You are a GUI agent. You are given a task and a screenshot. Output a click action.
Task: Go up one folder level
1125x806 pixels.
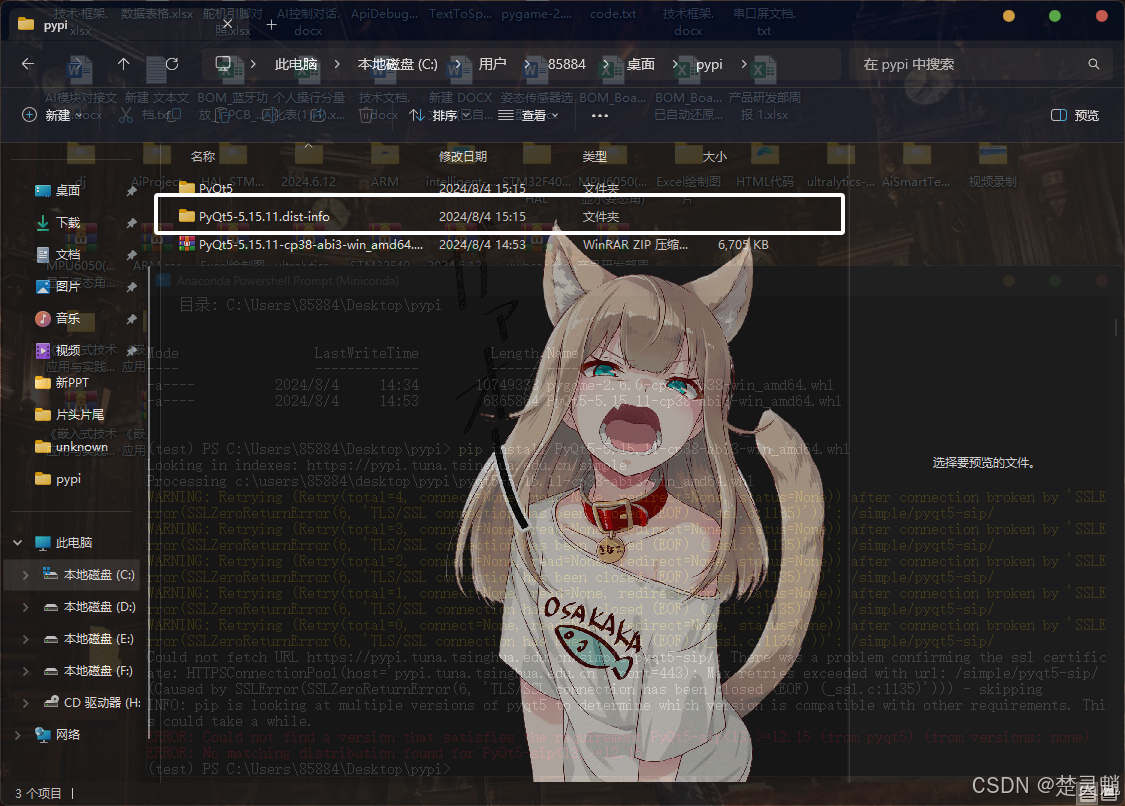coord(123,64)
